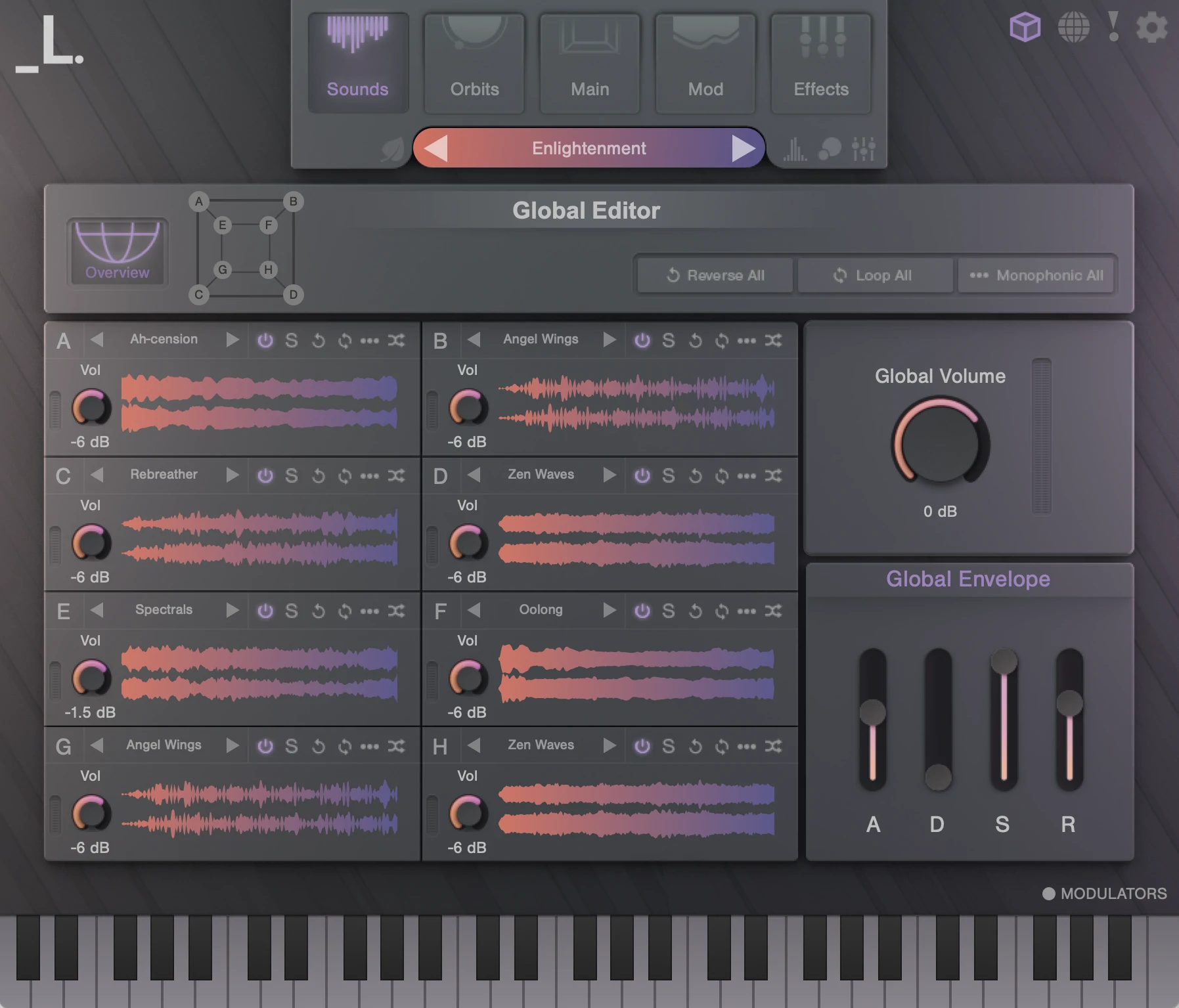Open the 3D cube icon in the top right
This screenshot has height=1008, width=1179.
coord(1025,27)
